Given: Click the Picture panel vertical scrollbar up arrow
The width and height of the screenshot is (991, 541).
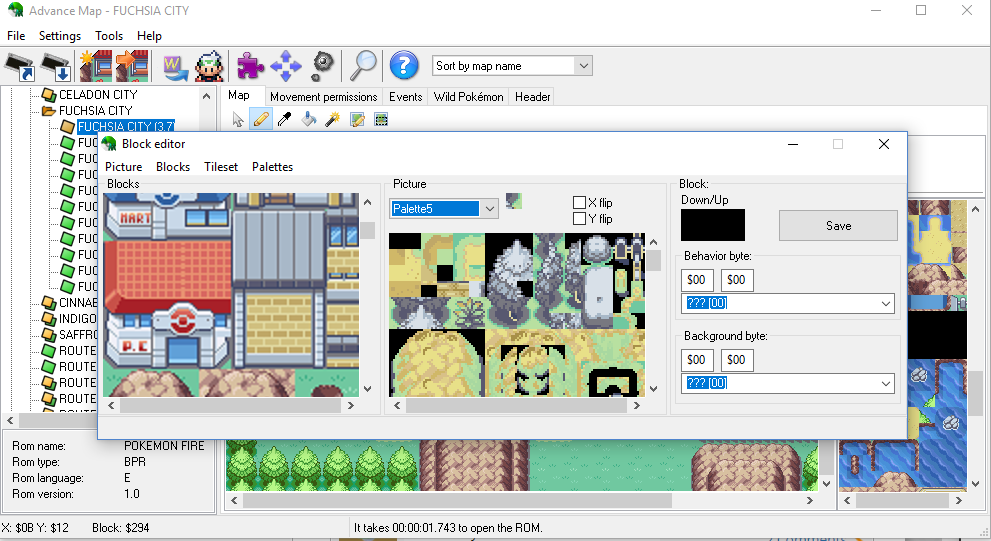Looking at the screenshot, I should [654, 242].
